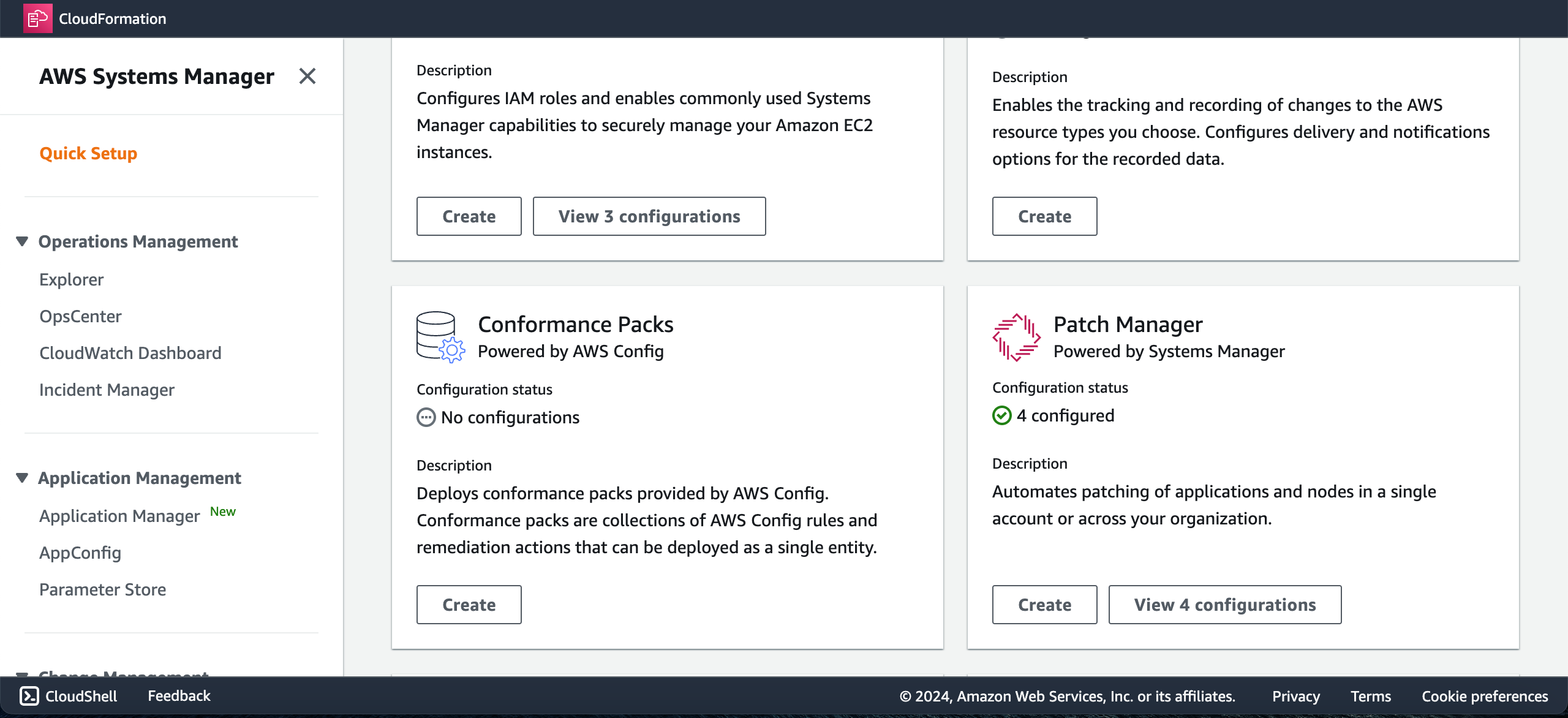Screen dimensions: 1568x718
Task: Open Cookie preferences in footer
Action: click(1485, 697)
